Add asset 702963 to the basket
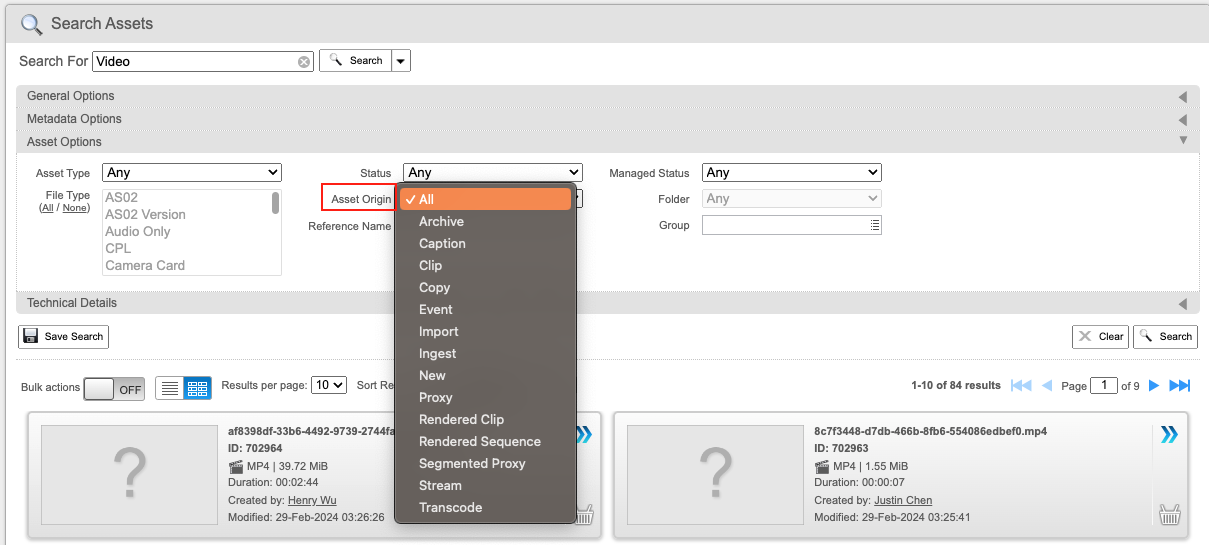This screenshot has height=545, width=1209. (x=1168, y=515)
